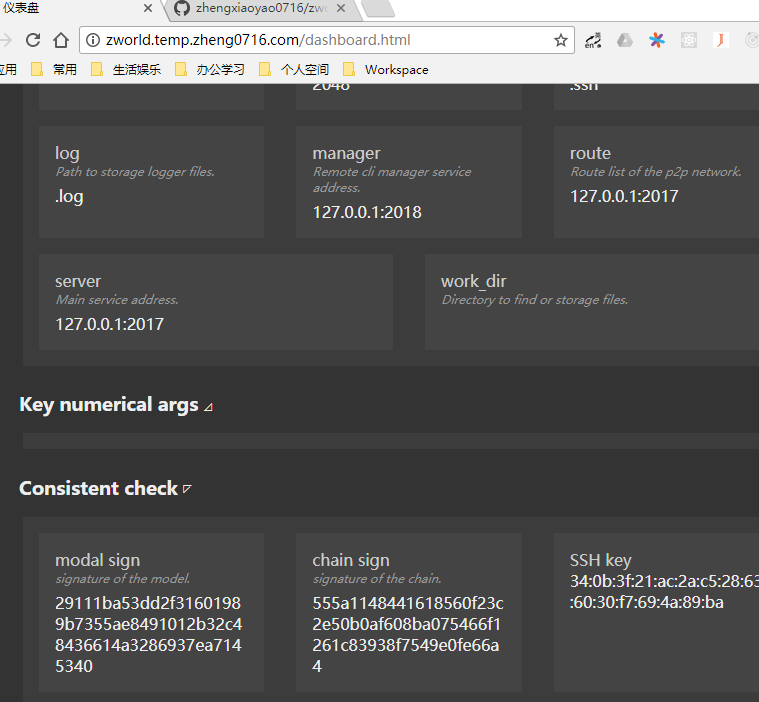Open the React developer tools extension
The height and width of the screenshot is (702, 759).
click(689, 40)
